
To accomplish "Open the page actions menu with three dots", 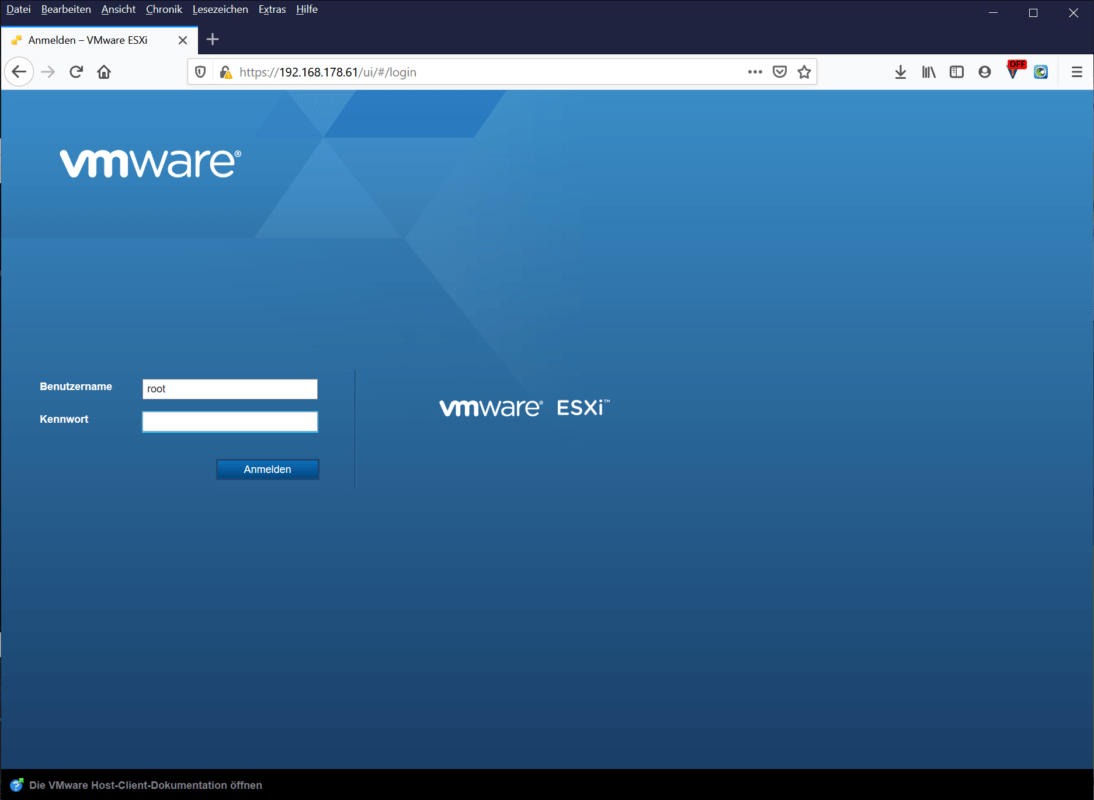I will click(x=755, y=71).
